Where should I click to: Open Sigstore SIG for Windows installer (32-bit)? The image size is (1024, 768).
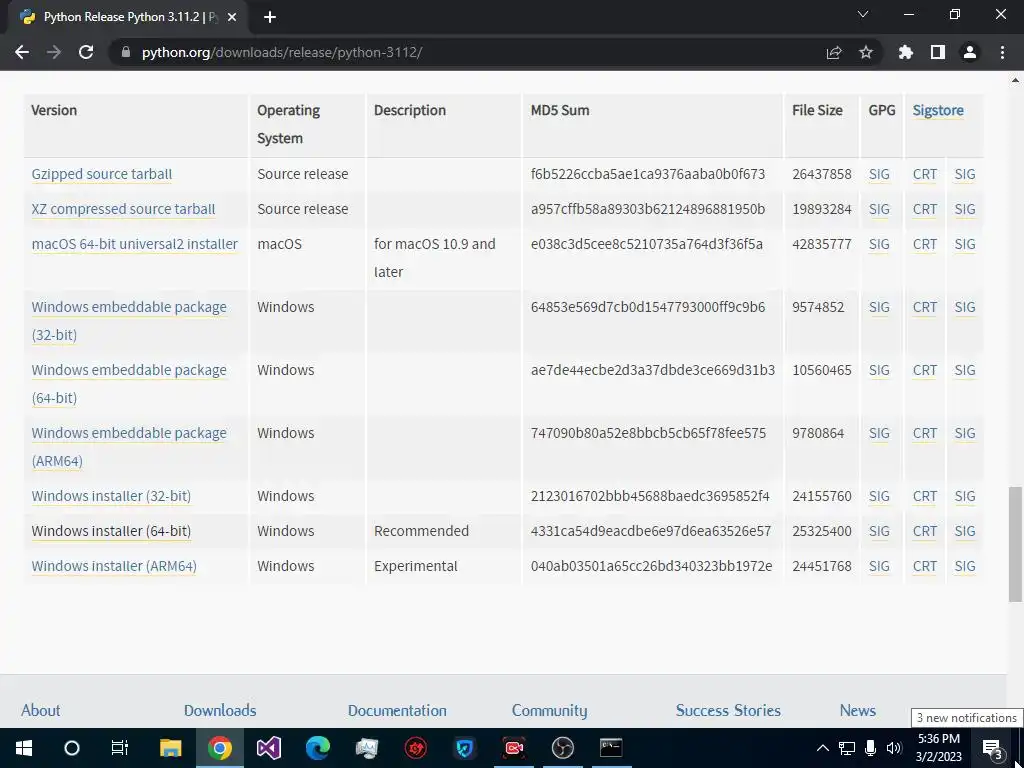coord(965,496)
